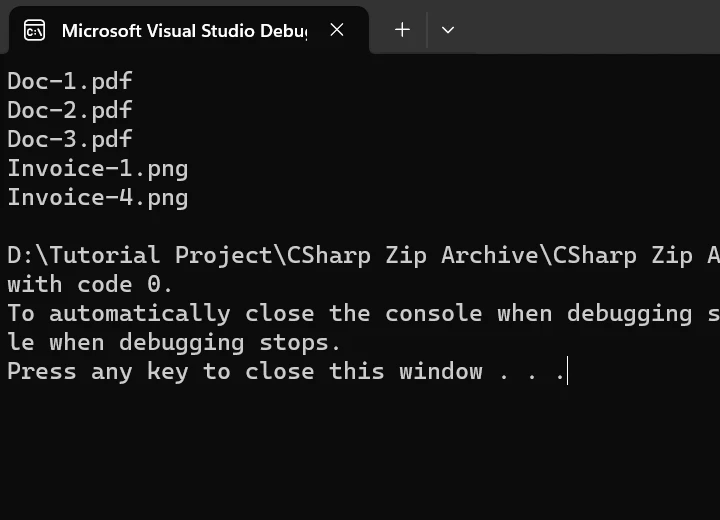Click the Invoice-1.png output line
The image size is (720, 520).
point(98,168)
